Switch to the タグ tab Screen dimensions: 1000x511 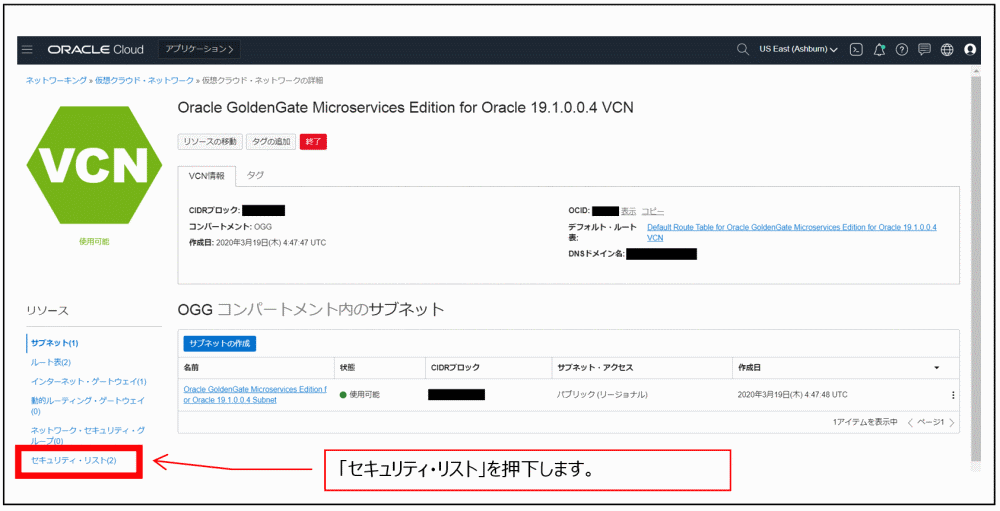coord(255,175)
